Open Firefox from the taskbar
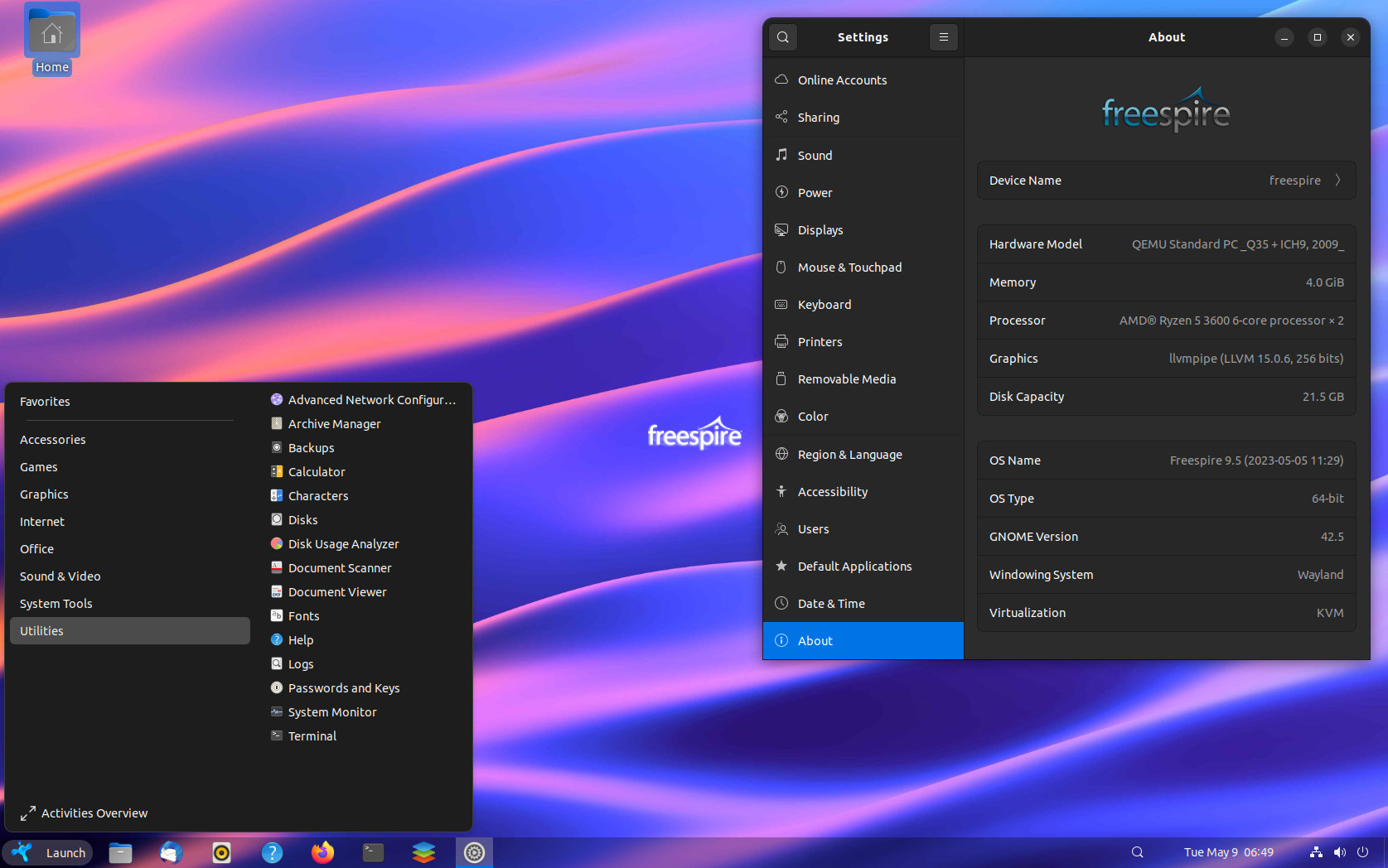Image resolution: width=1388 pixels, height=868 pixels. (322, 852)
